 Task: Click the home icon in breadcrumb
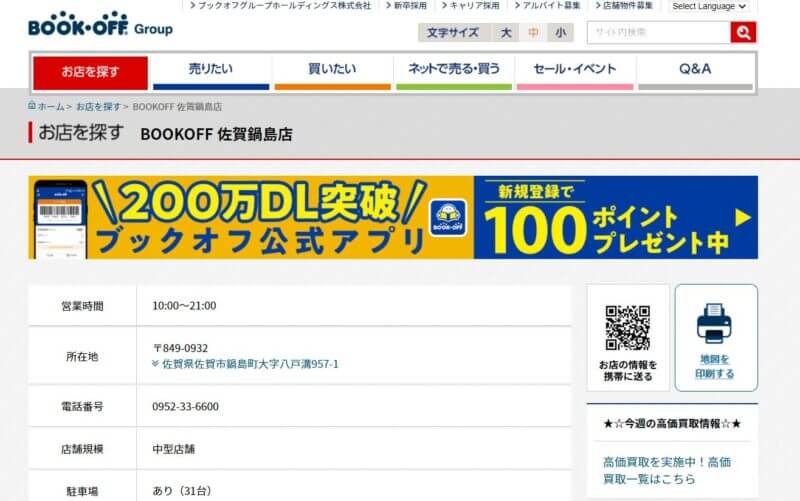(x=33, y=106)
